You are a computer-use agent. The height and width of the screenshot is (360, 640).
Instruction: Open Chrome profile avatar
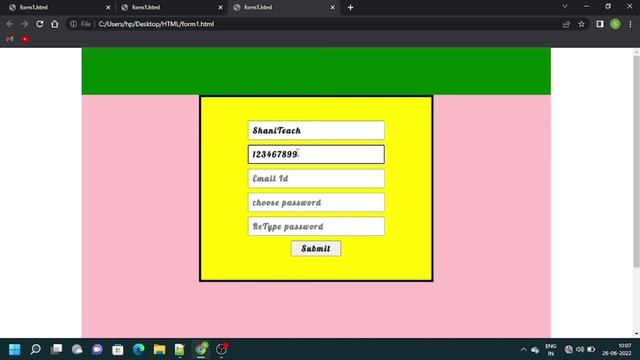[615, 24]
